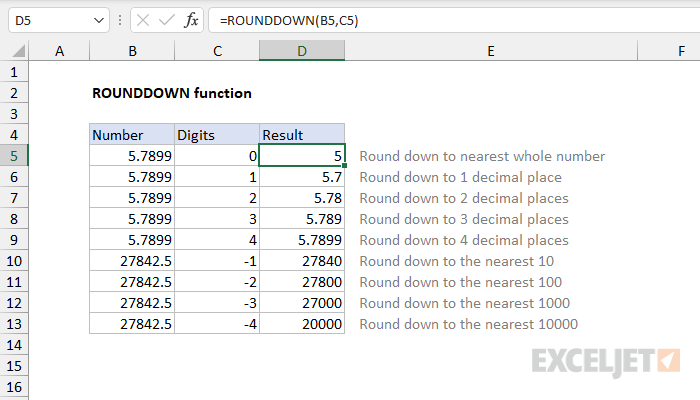Select row 11 header
700x400 pixels.
14,282
